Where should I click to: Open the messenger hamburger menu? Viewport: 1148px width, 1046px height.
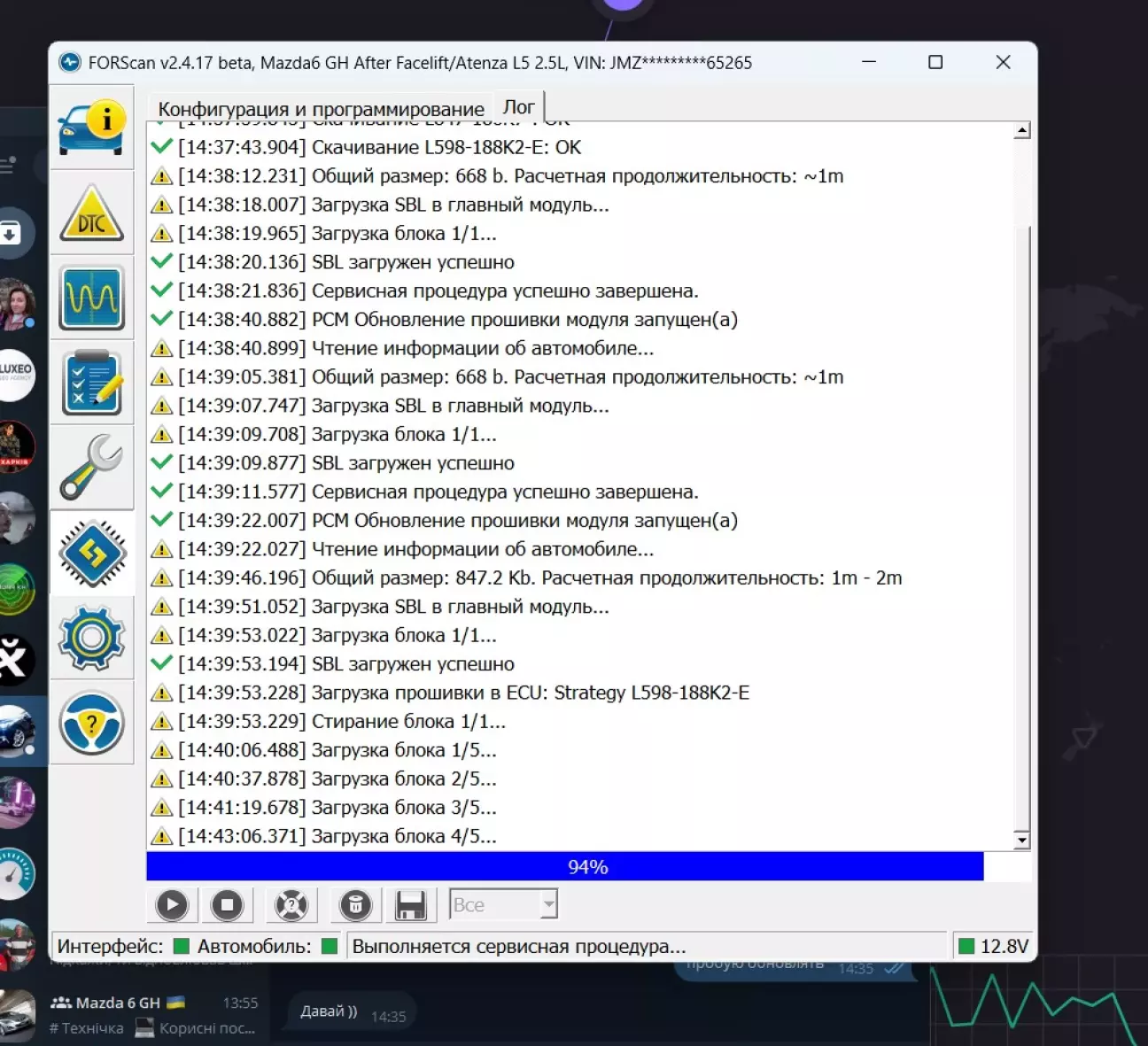click(x=9, y=165)
